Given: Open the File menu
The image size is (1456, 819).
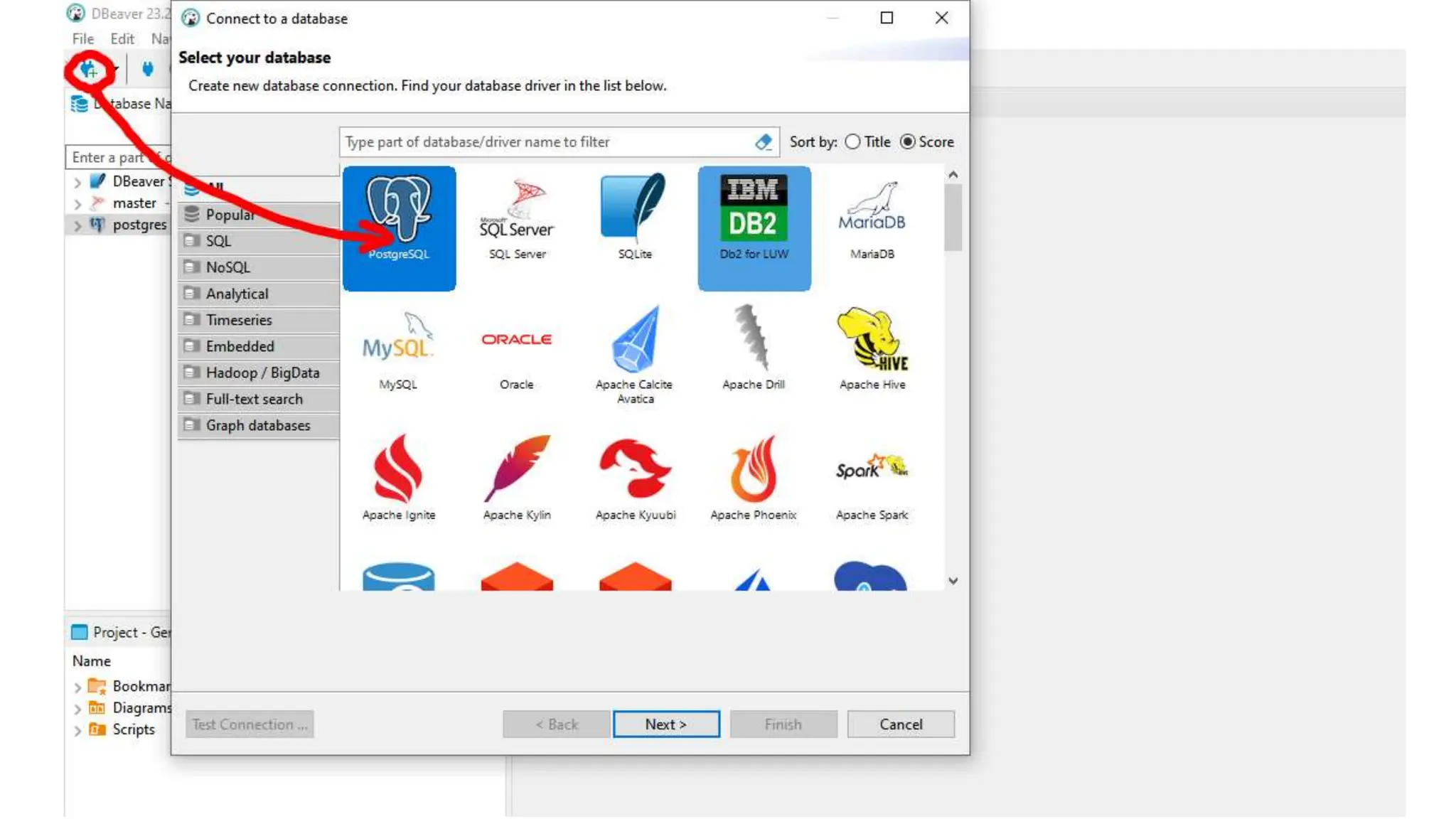Looking at the screenshot, I should 82,39.
